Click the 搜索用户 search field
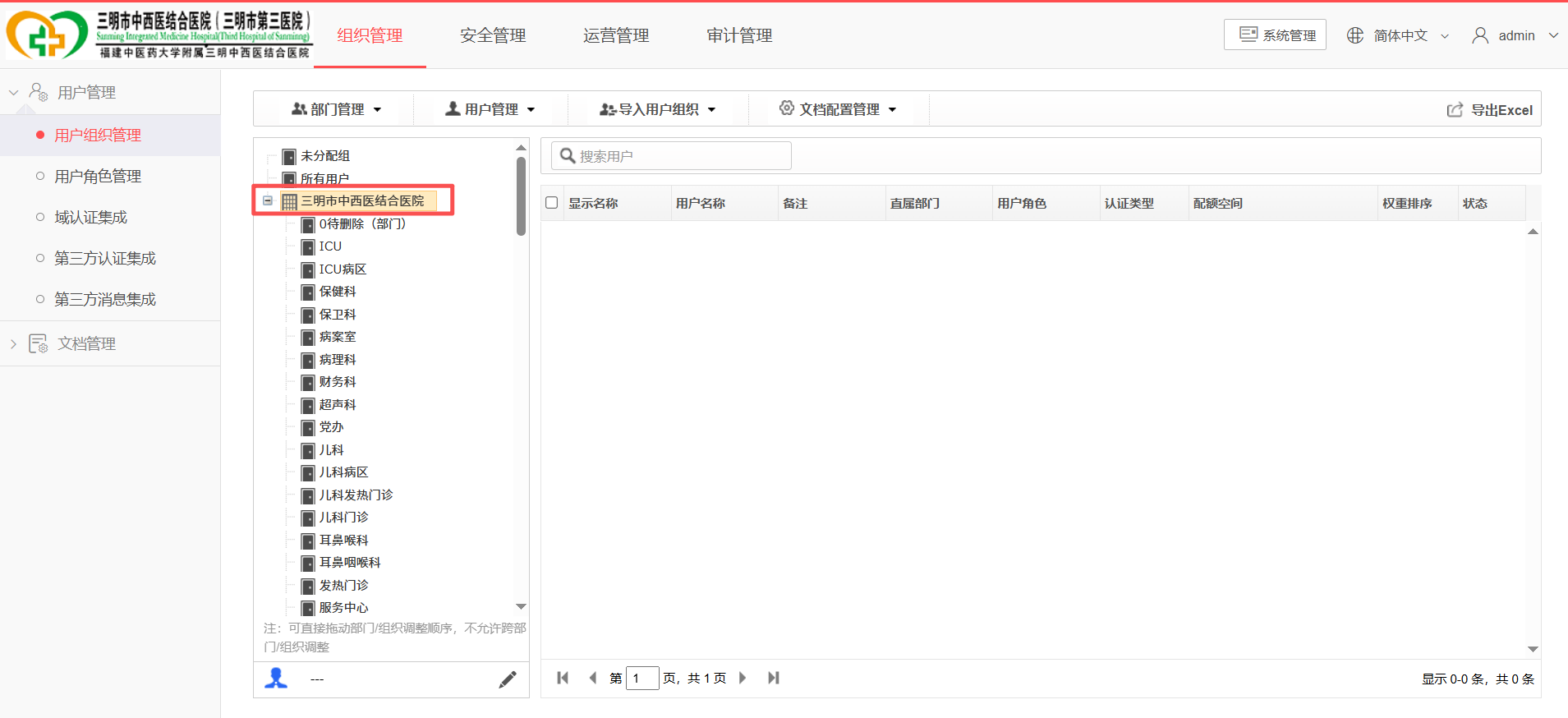The image size is (1568, 718). [671, 156]
